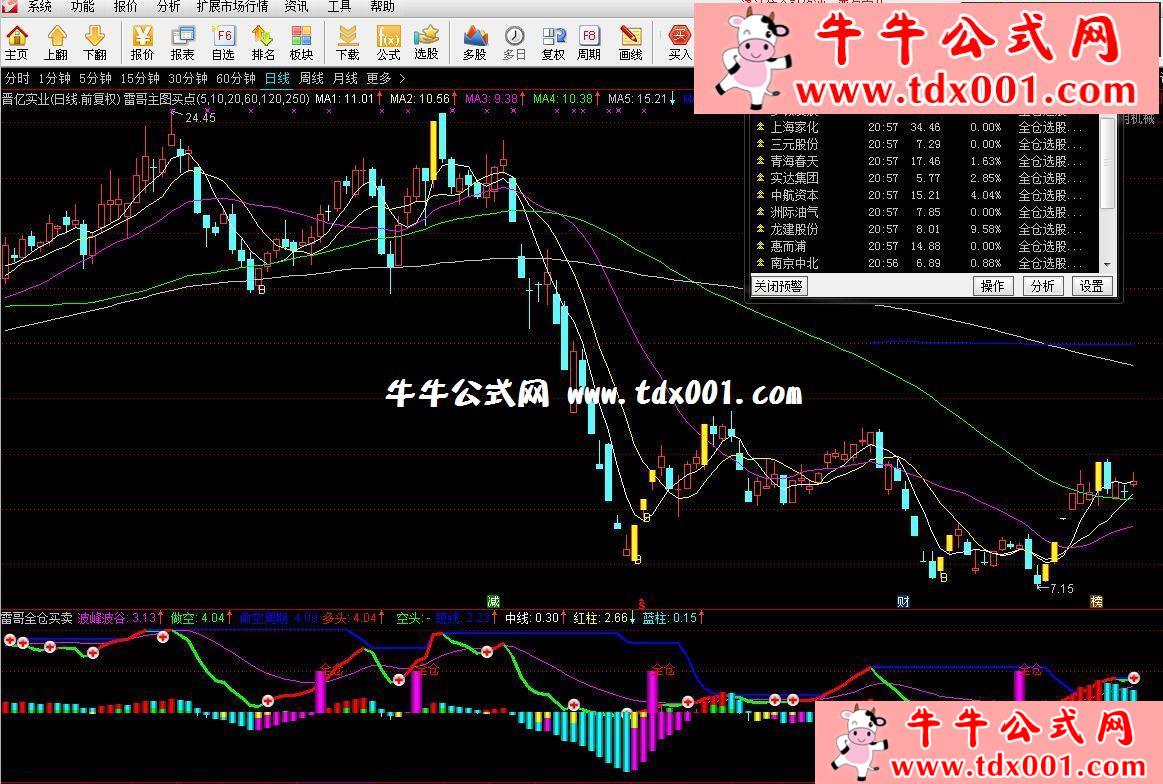Click the 24.45 high price marker
Image resolution: width=1163 pixels, height=784 pixels.
point(200,118)
